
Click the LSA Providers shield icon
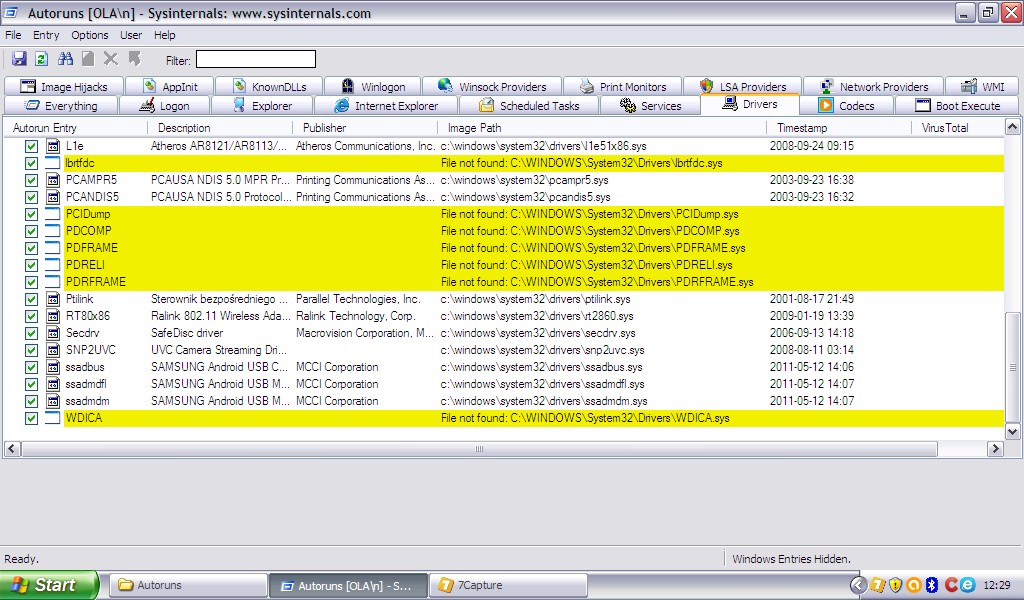coord(706,86)
